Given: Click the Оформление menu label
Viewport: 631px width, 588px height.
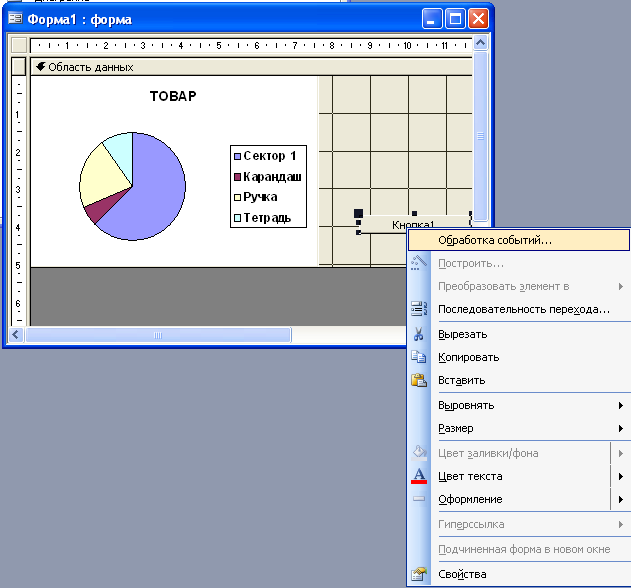Looking at the screenshot, I should [x=470, y=499].
